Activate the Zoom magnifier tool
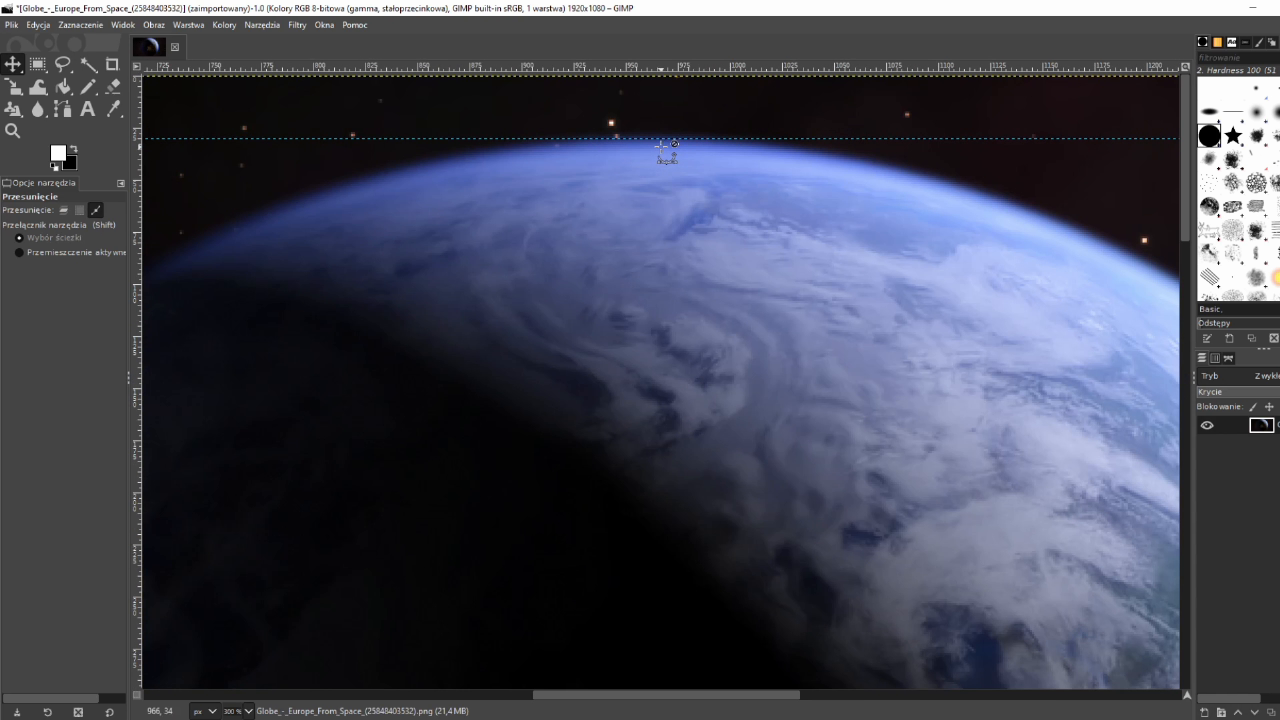Viewport: 1280px width, 720px height. pos(13,131)
